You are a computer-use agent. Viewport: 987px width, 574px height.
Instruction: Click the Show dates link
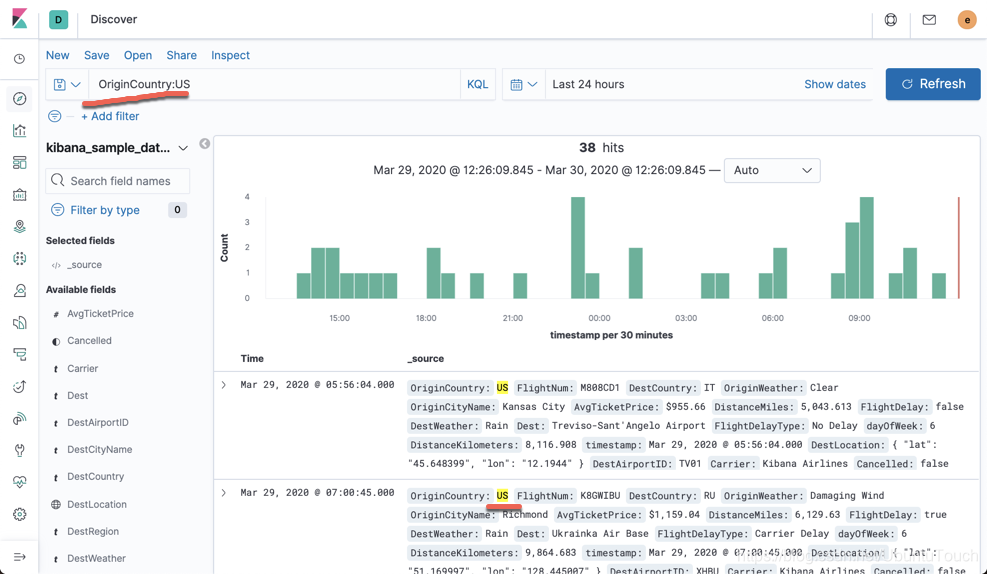(835, 84)
